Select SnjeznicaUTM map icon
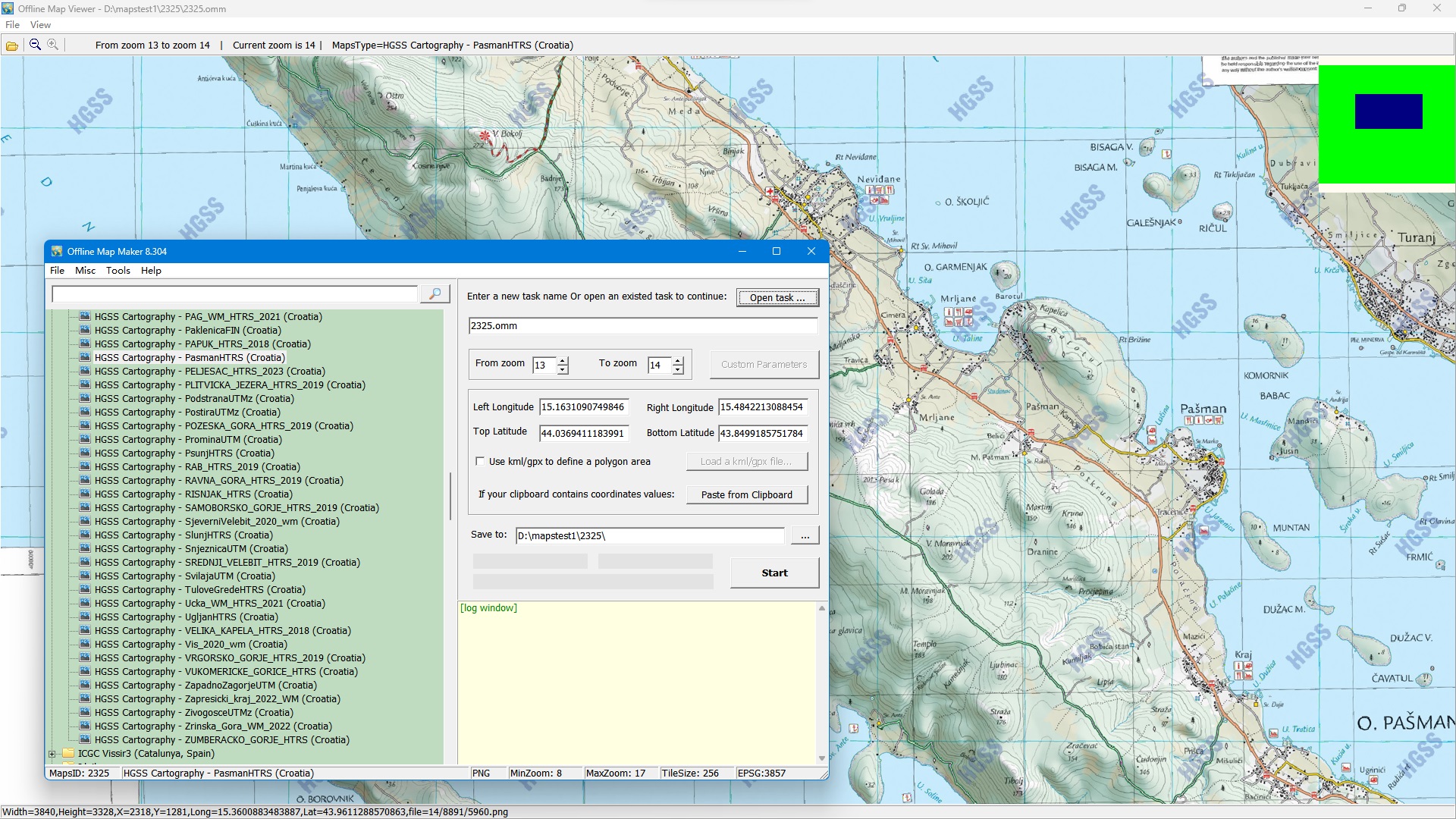The height and width of the screenshot is (819, 1456). coord(86,548)
